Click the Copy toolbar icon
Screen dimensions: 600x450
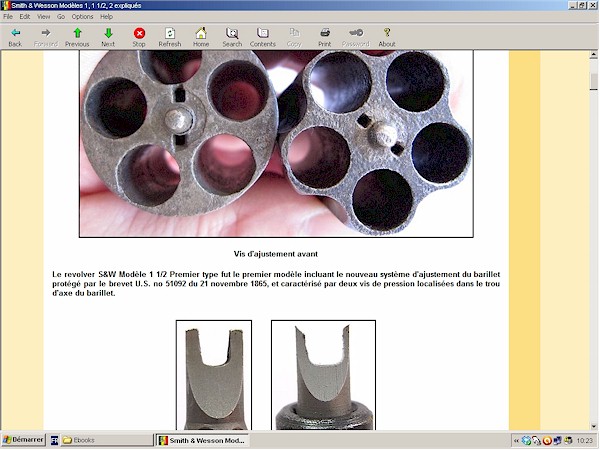294,33
